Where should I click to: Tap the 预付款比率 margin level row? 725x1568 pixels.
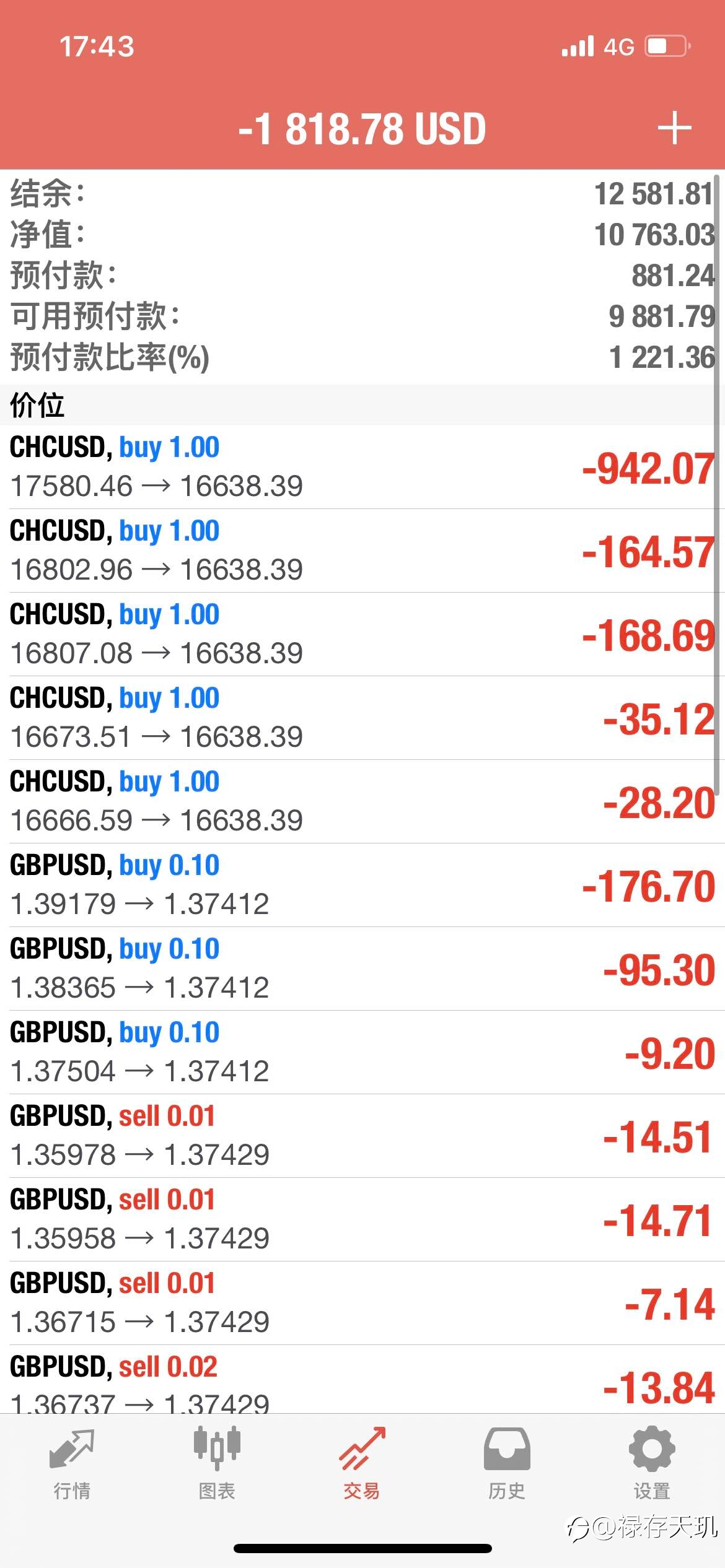[x=362, y=357]
